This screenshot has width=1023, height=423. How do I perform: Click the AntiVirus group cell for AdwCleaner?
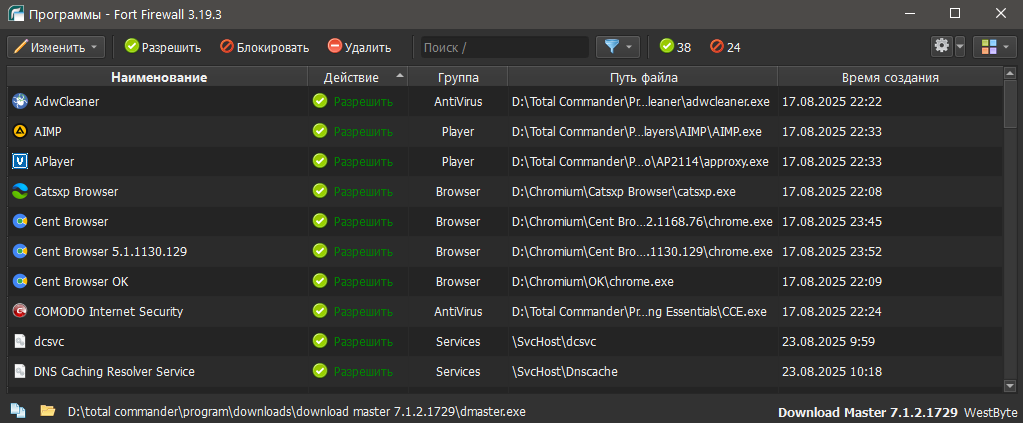pos(458,101)
